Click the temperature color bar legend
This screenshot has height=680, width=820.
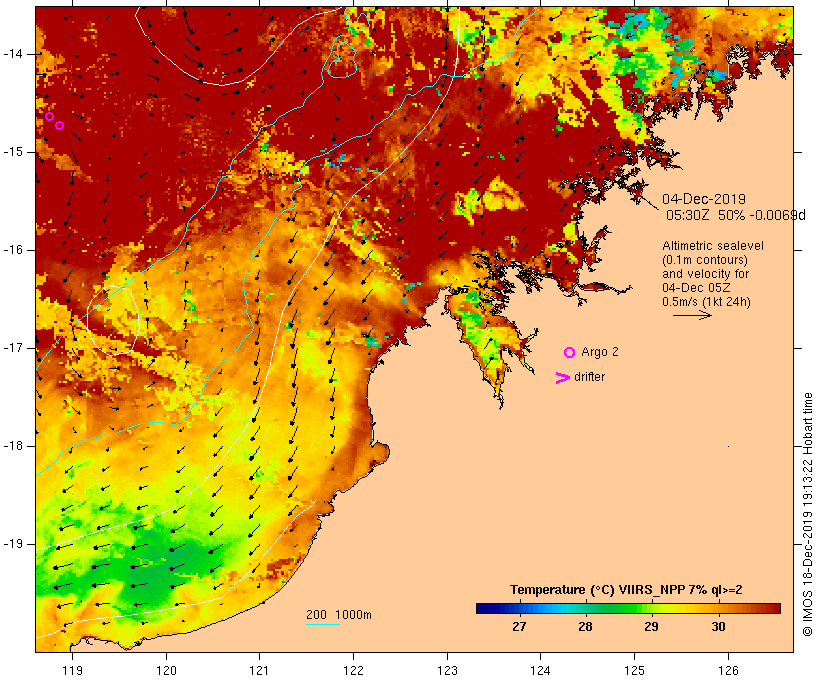coord(628,608)
